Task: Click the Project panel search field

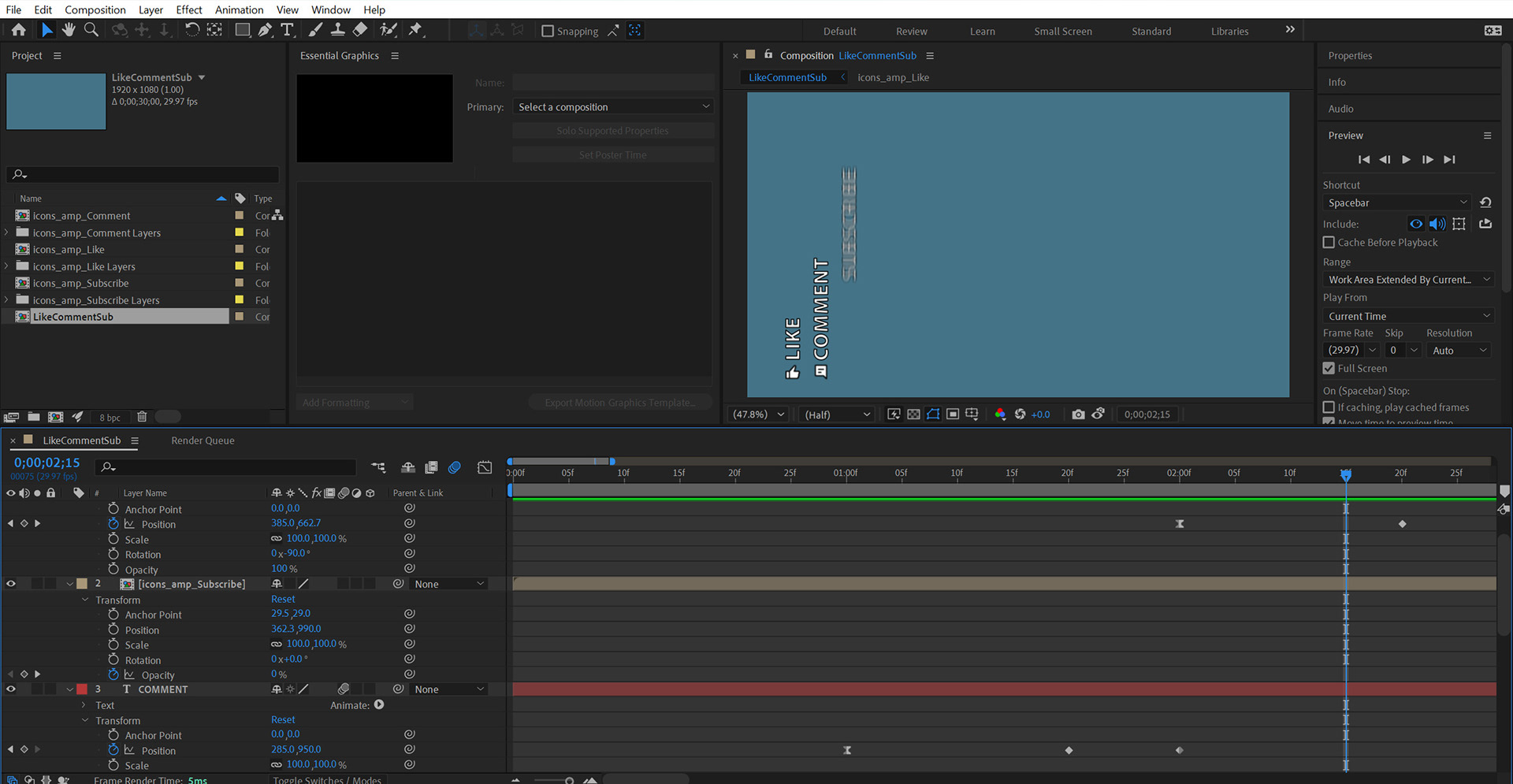Action: click(143, 174)
